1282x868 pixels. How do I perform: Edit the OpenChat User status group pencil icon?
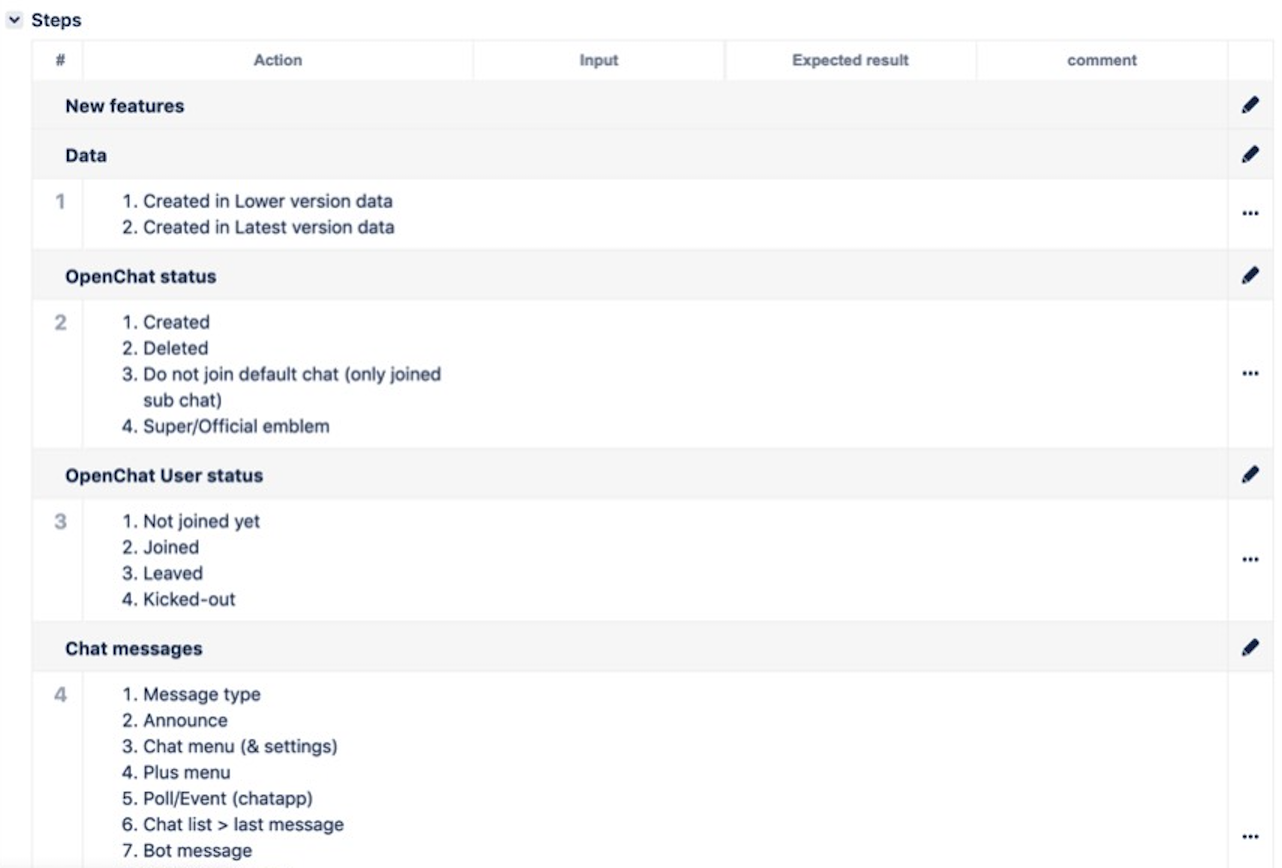[1249, 475]
